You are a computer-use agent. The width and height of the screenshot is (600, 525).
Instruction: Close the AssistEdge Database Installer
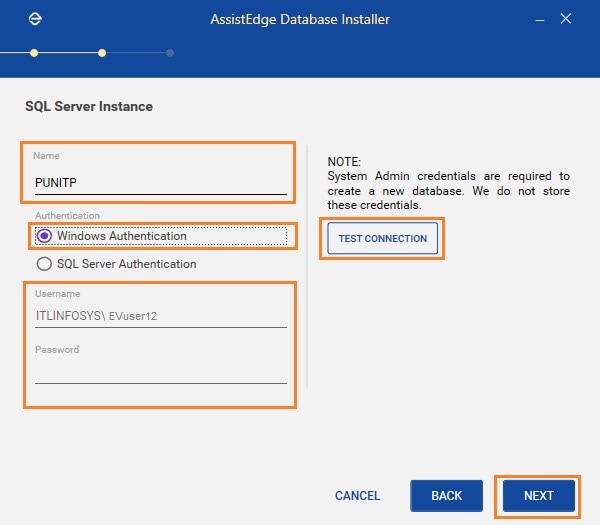coord(566,18)
